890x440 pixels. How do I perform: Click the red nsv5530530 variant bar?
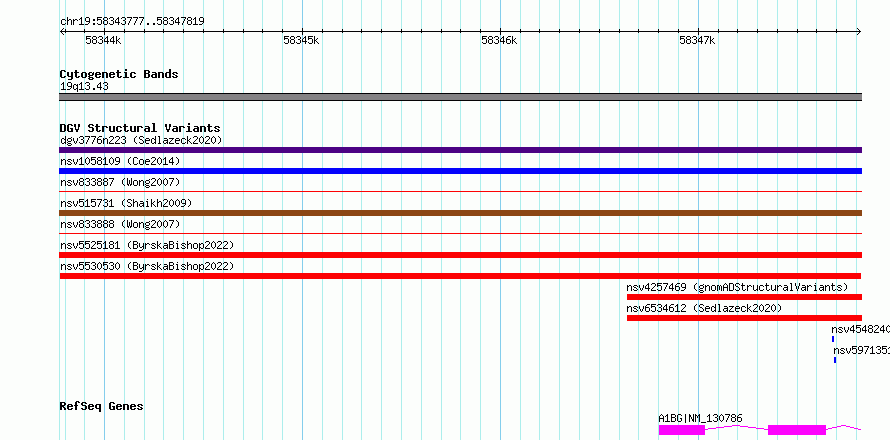pos(460,276)
